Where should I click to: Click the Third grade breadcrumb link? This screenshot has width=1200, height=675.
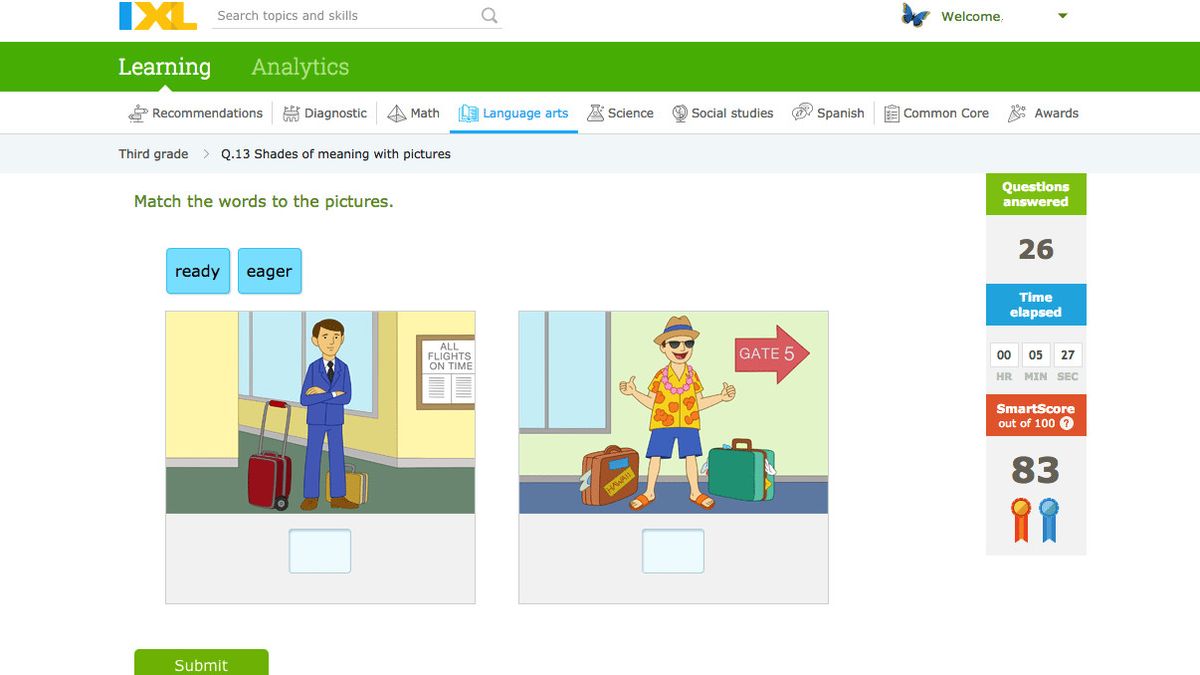(154, 154)
